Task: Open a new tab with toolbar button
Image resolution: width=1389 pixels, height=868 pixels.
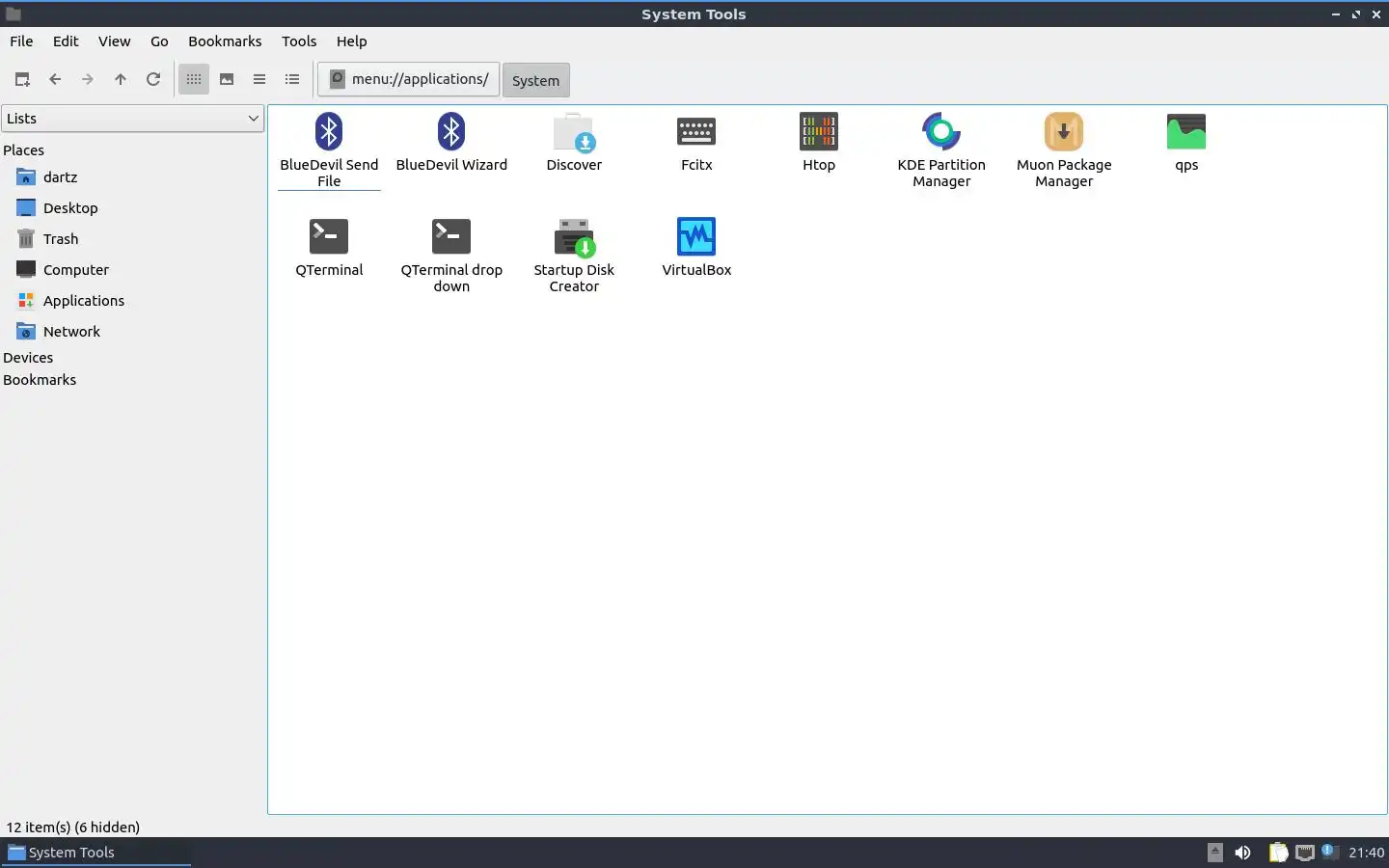Action: 22,79
